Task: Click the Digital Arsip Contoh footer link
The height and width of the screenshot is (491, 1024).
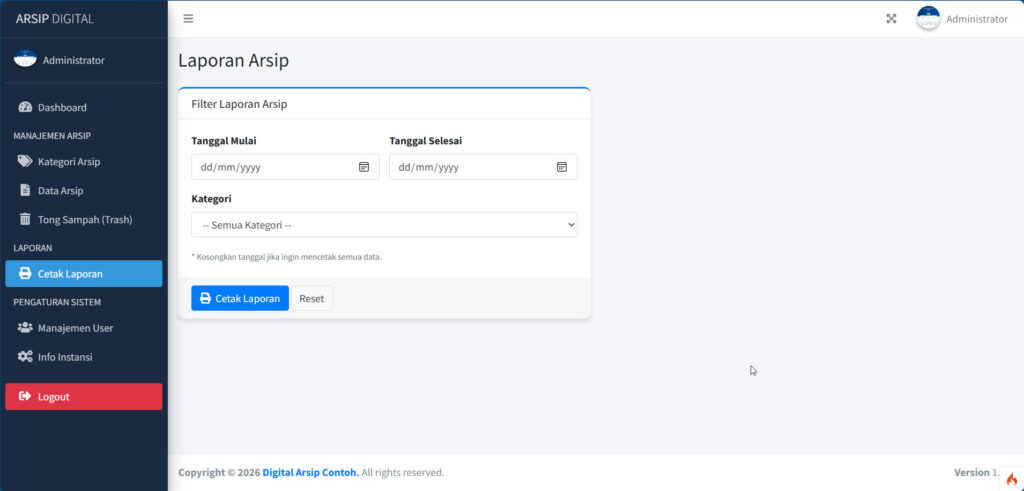Action: pos(310,472)
